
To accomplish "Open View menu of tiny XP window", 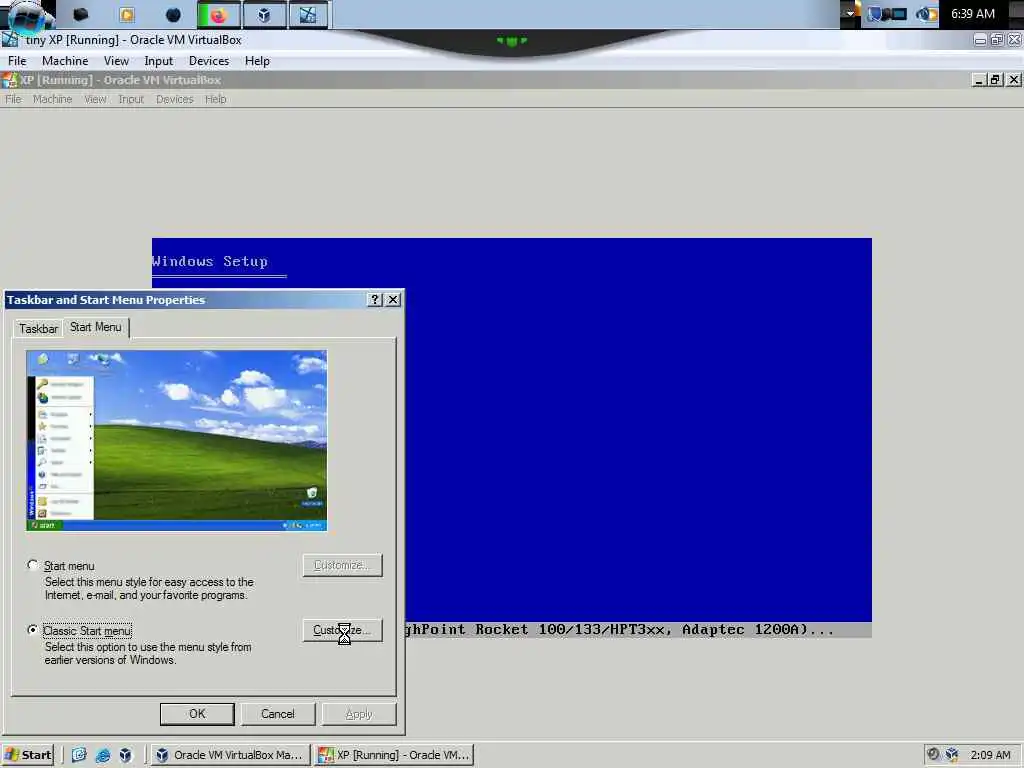I will [116, 61].
